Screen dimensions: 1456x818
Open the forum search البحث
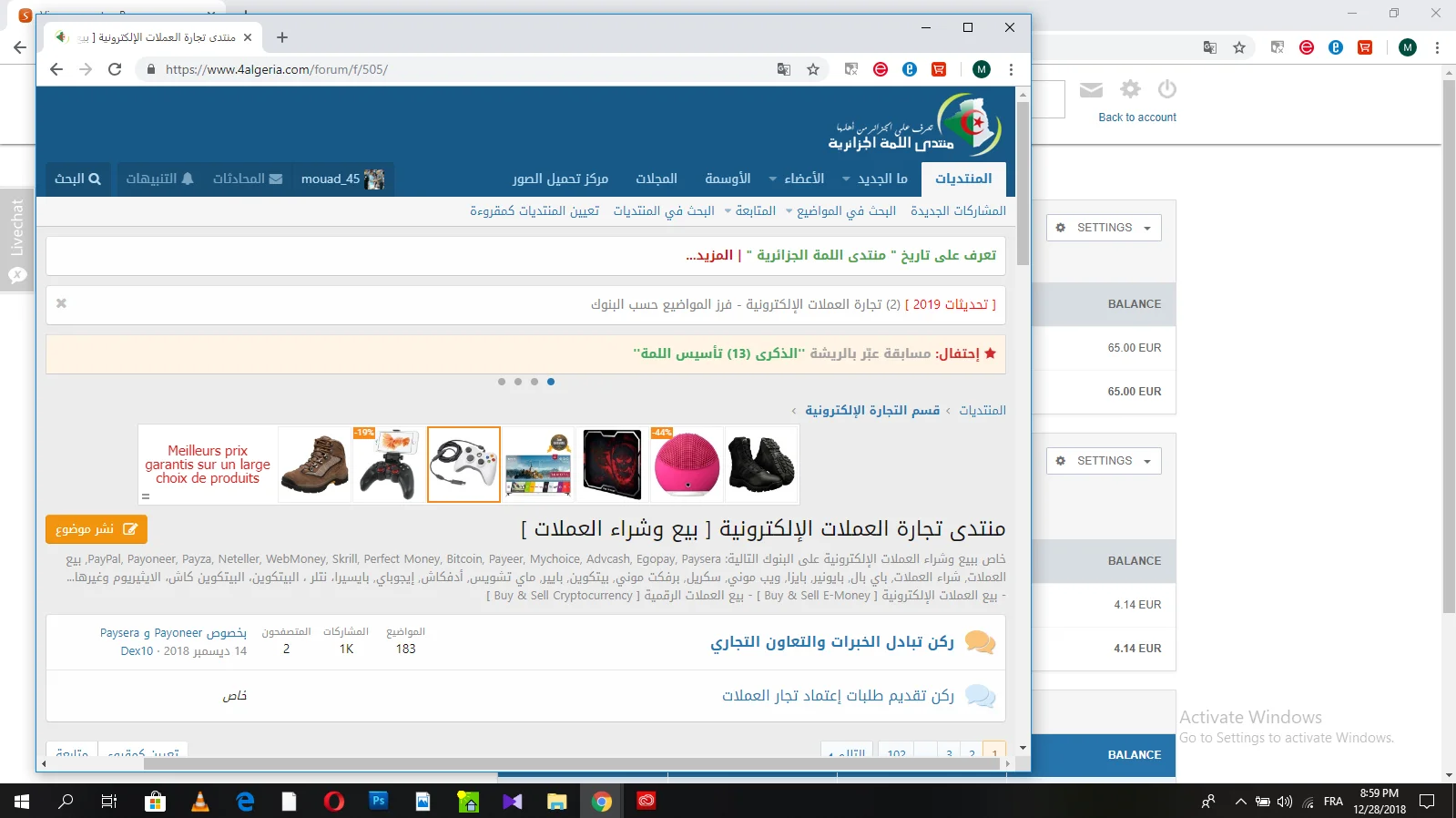tap(77, 179)
